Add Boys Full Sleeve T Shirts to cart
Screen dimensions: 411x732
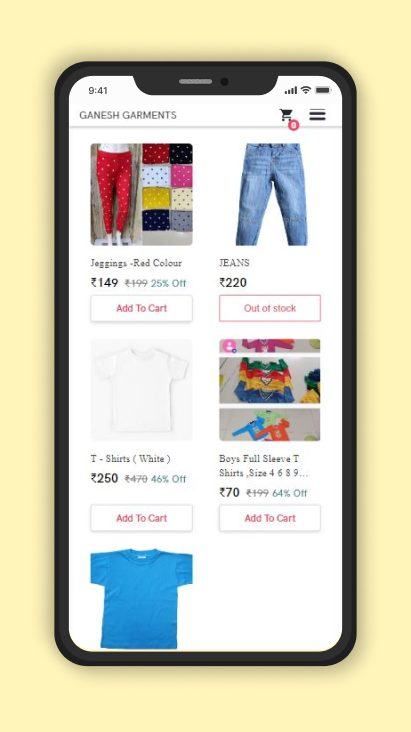tap(270, 518)
